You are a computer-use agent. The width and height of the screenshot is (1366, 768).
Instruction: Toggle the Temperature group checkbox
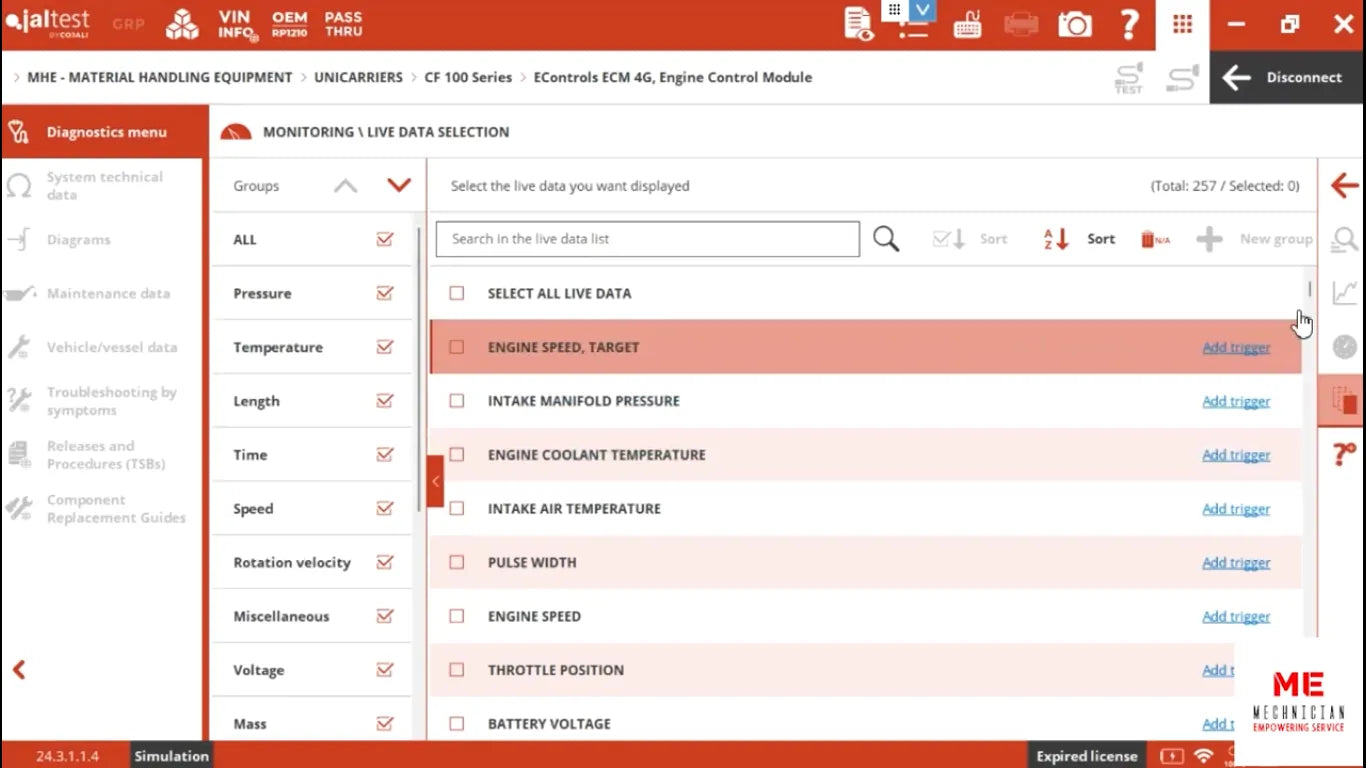tap(385, 347)
